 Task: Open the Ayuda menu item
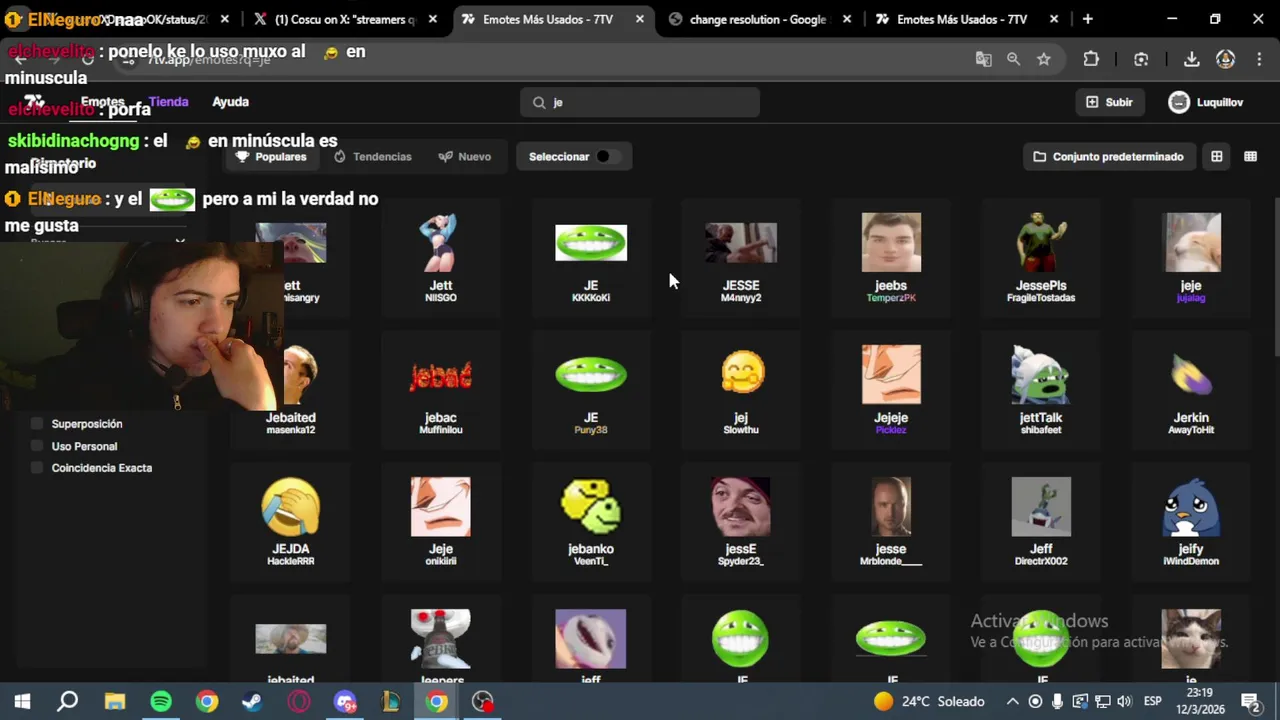[x=230, y=102]
